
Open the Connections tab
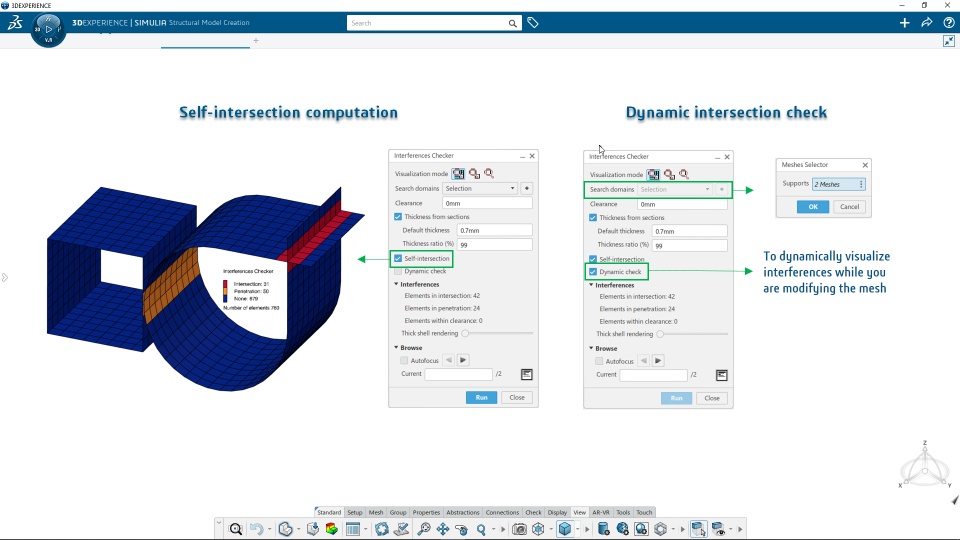[x=502, y=512]
